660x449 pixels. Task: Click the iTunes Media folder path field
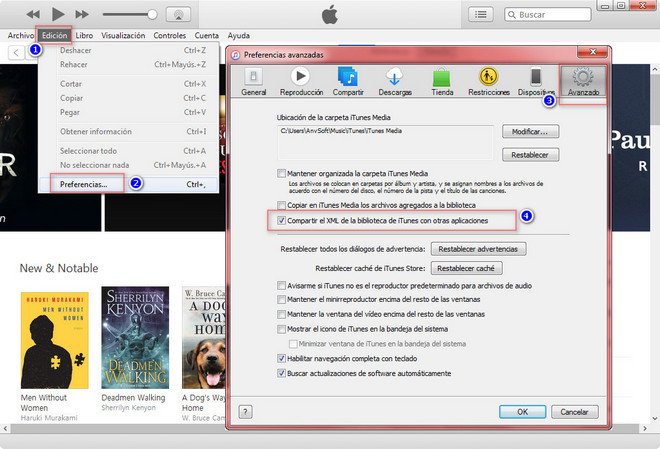click(x=385, y=142)
